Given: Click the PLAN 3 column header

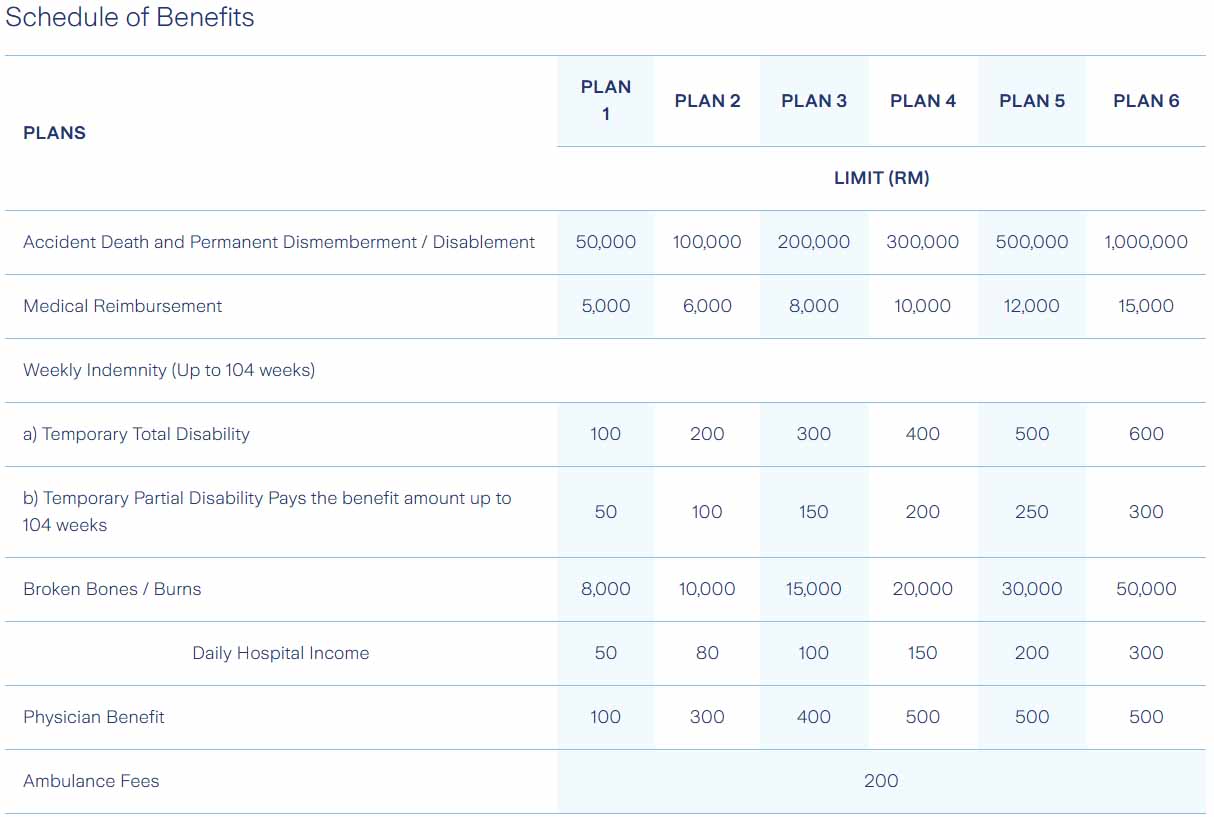Looking at the screenshot, I should point(813,101).
